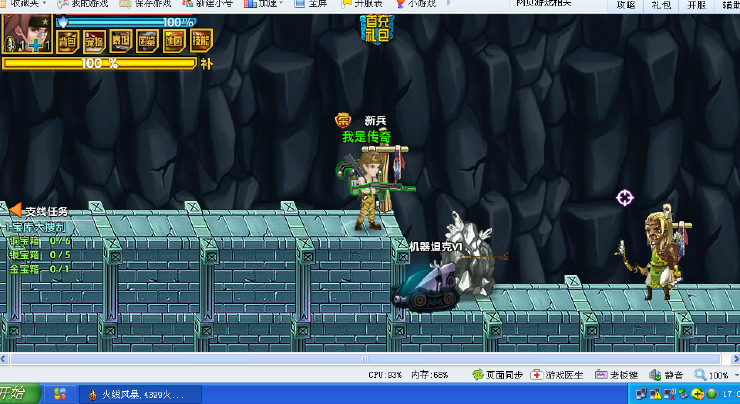This screenshot has height=404, width=740.
Task: Open the 图鉴 handbook icon
Action: (148, 42)
